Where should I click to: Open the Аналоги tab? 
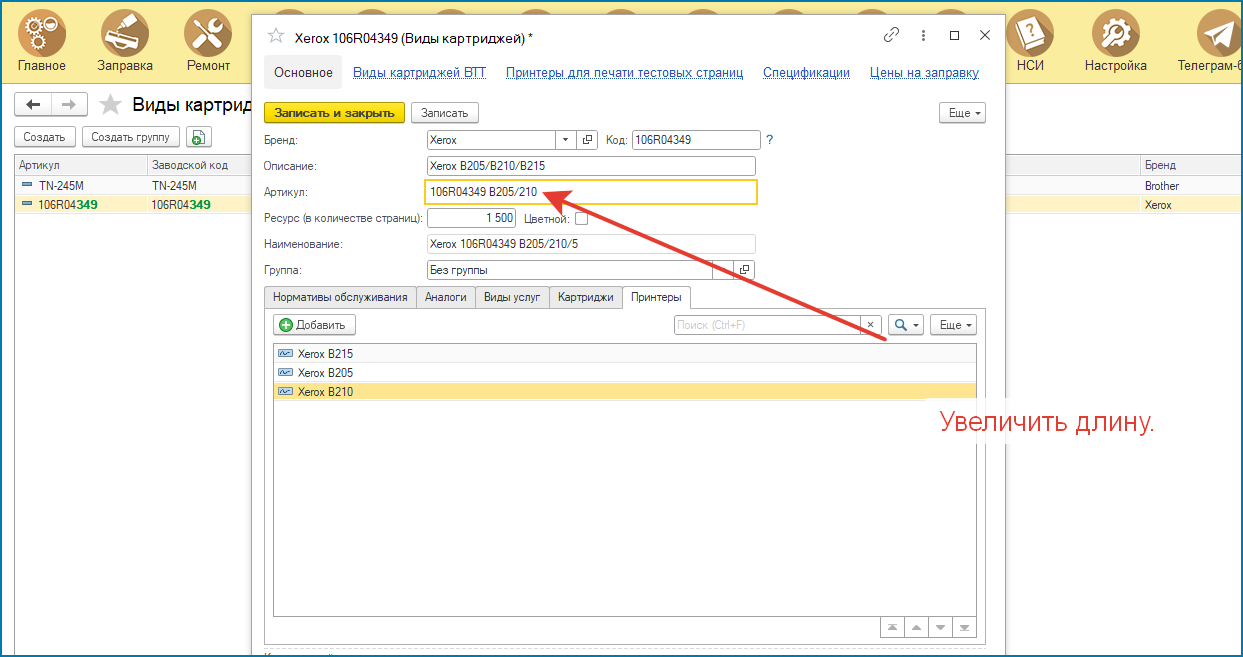[x=446, y=297]
